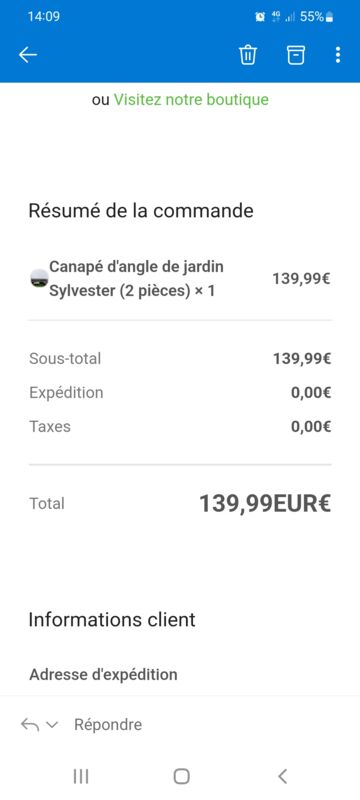Screen dimensions: 360x800
Task: Open the Visitez notre boutique link
Action: tap(191, 99)
